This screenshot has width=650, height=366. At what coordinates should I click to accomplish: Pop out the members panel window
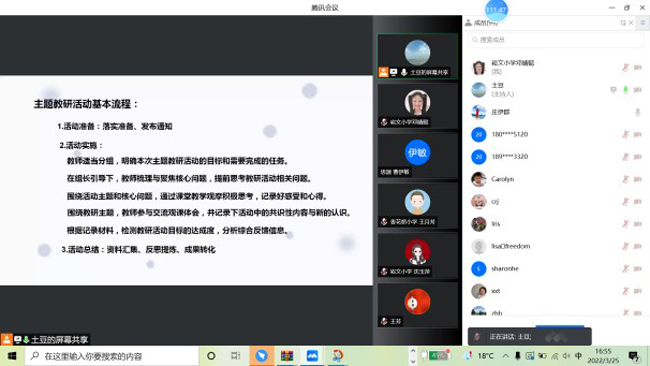(x=623, y=23)
